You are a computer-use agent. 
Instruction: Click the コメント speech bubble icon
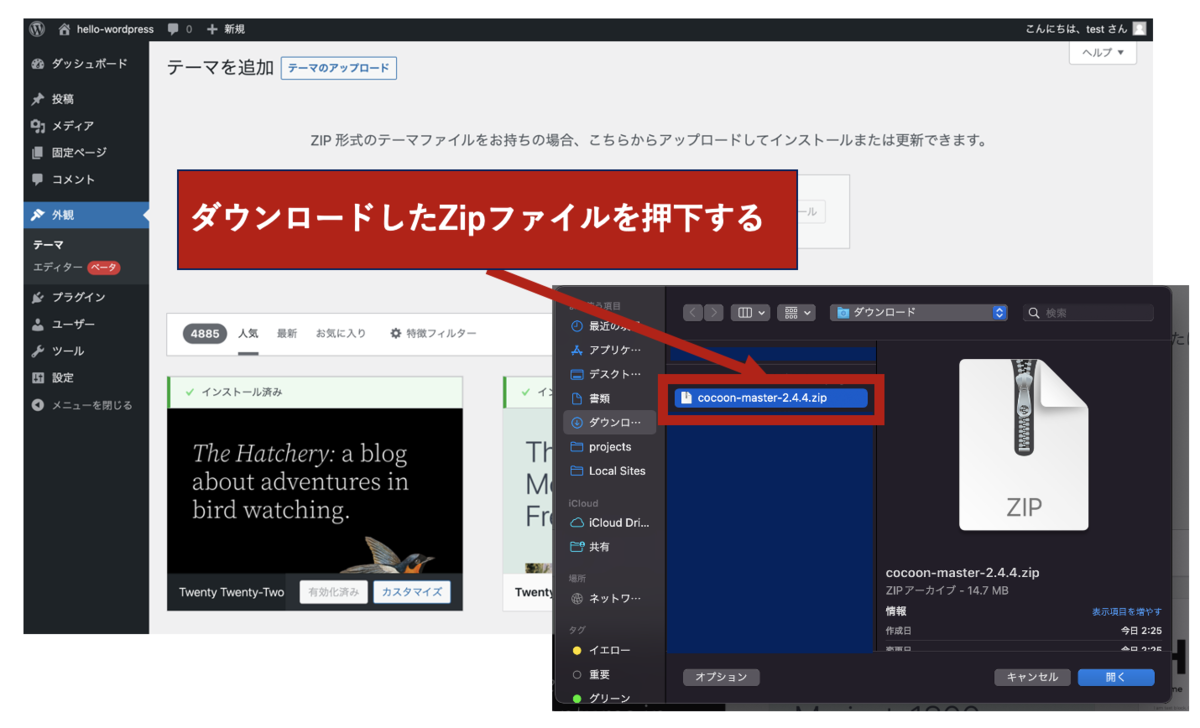coord(38,180)
